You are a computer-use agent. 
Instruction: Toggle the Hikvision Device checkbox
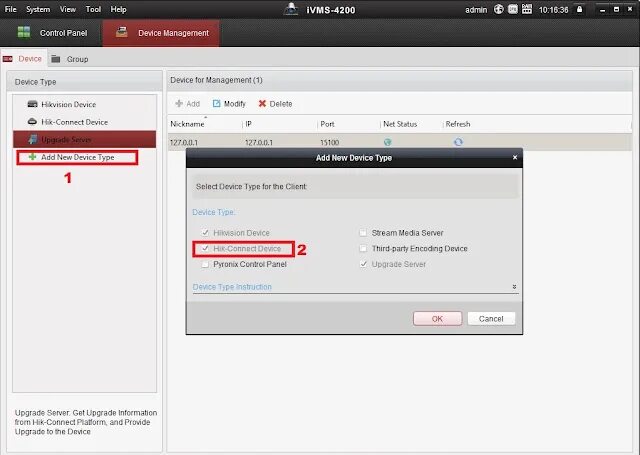[x=205, y=233]
